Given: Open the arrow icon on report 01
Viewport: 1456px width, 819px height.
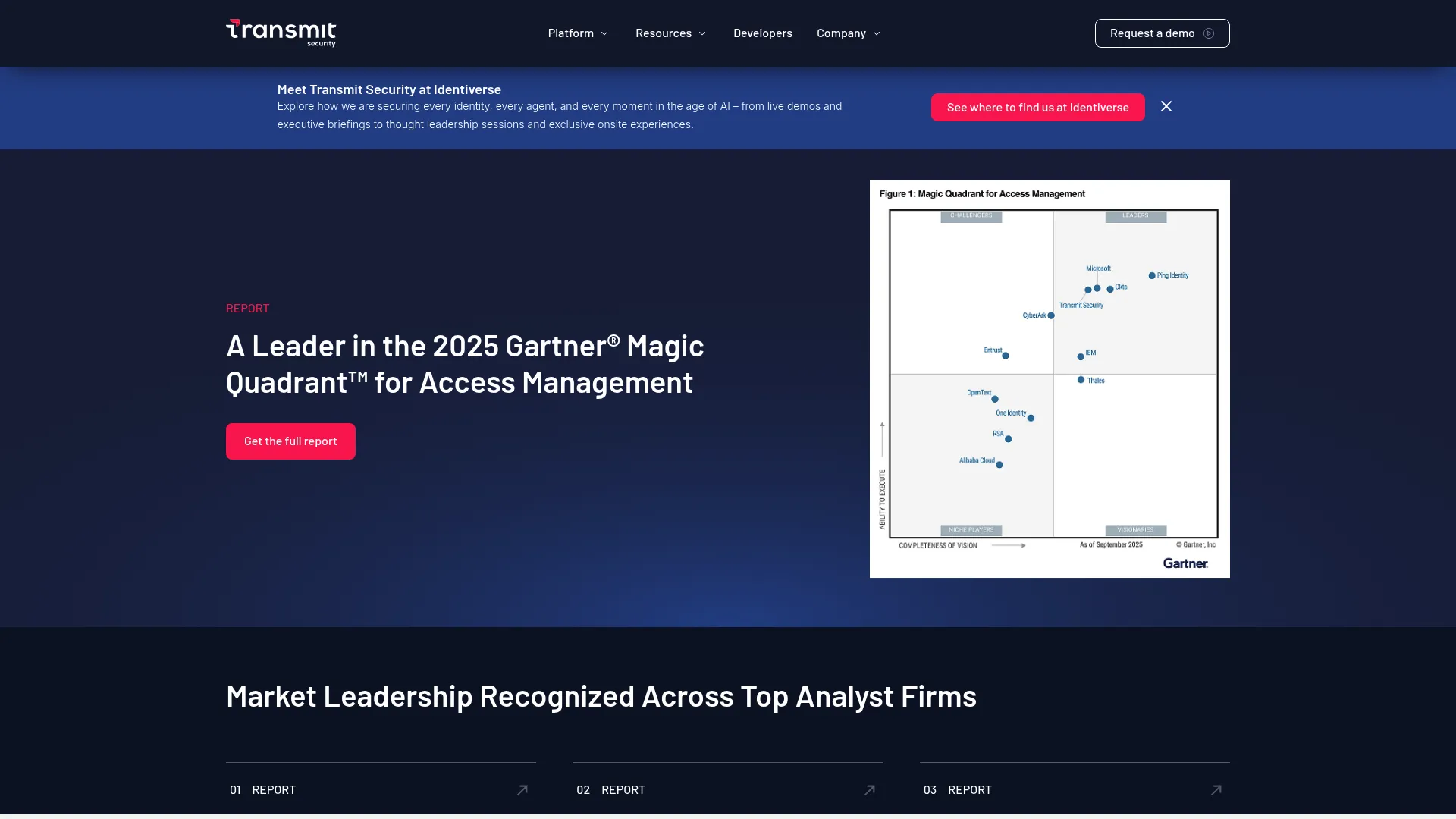Looking at the screenshot, I should click(x=522, y=790).
